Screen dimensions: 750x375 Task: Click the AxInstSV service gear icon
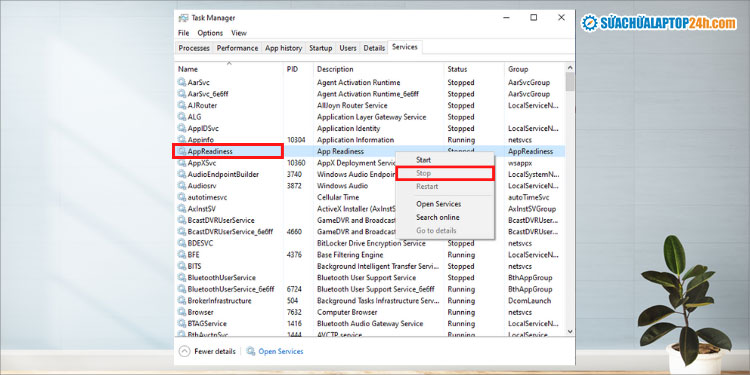coord(182,209)
